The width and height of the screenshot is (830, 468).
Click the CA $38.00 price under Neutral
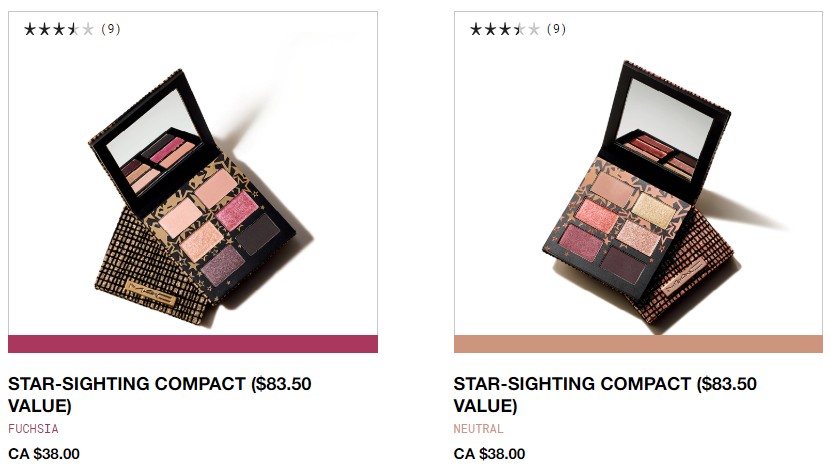[x=490, y=453]
